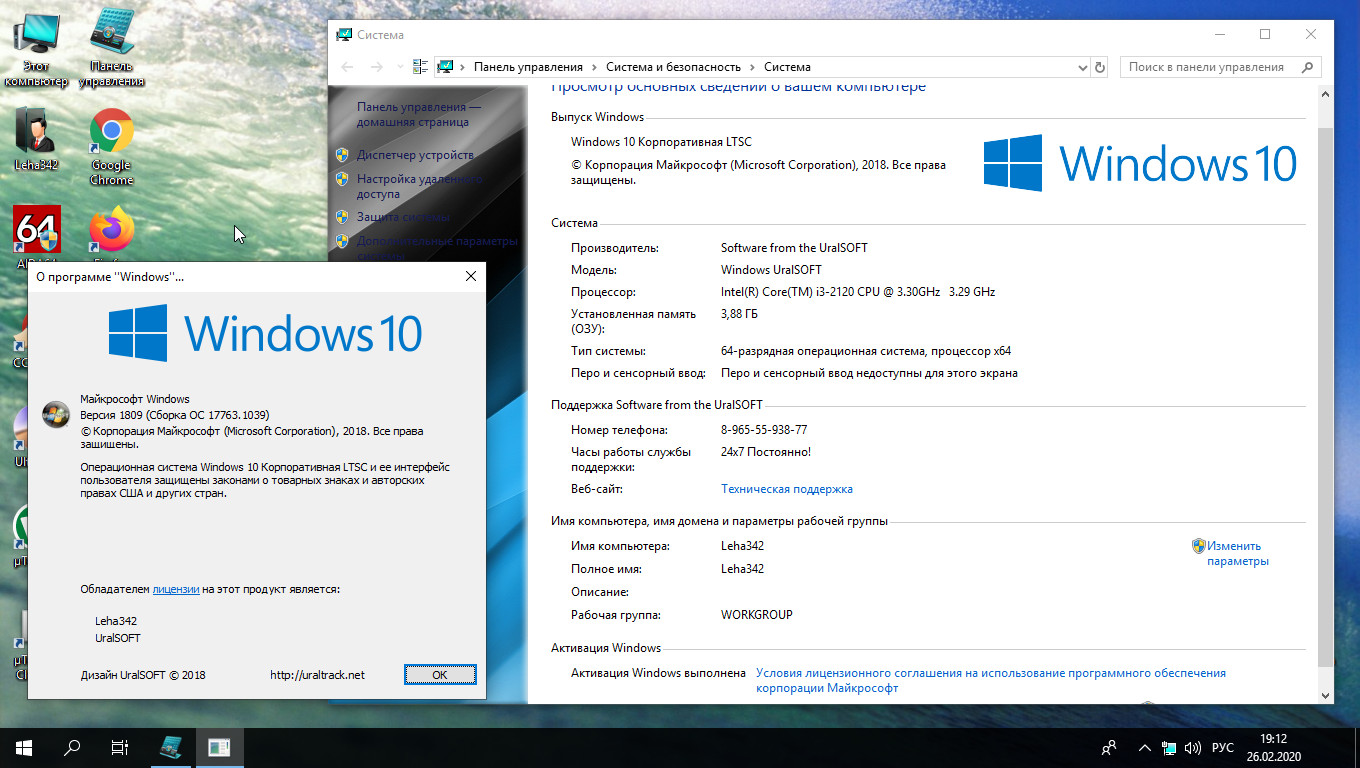This screenshot has height=768, width=1360.
Task: Click the Система window title icon
Action: (x=343, y=35)
